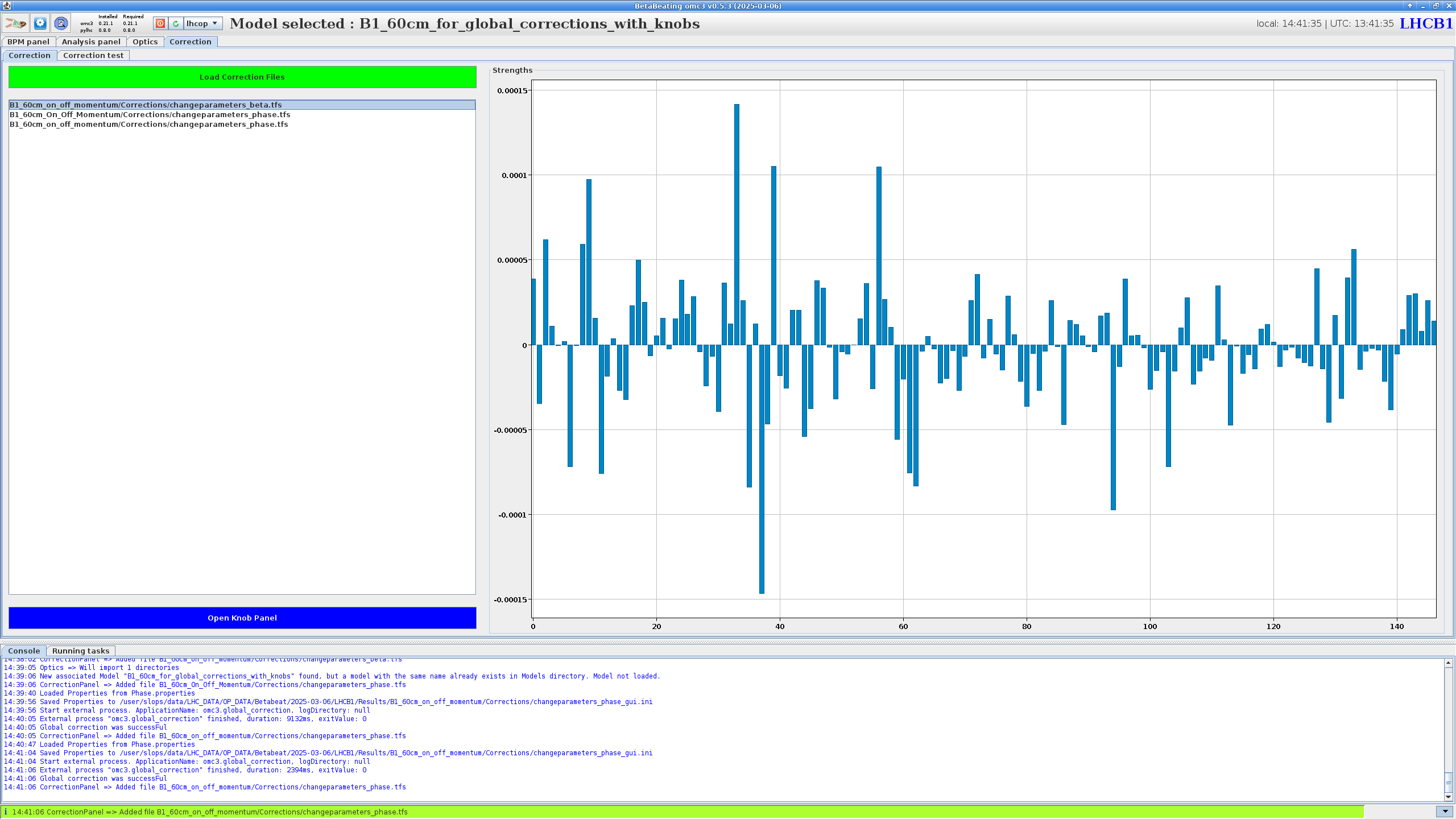This screenshot has height=819, width=1456.
Task: Click the blue Open Knob Panel button
Action: pyautogui.click(x=242, y=618)
